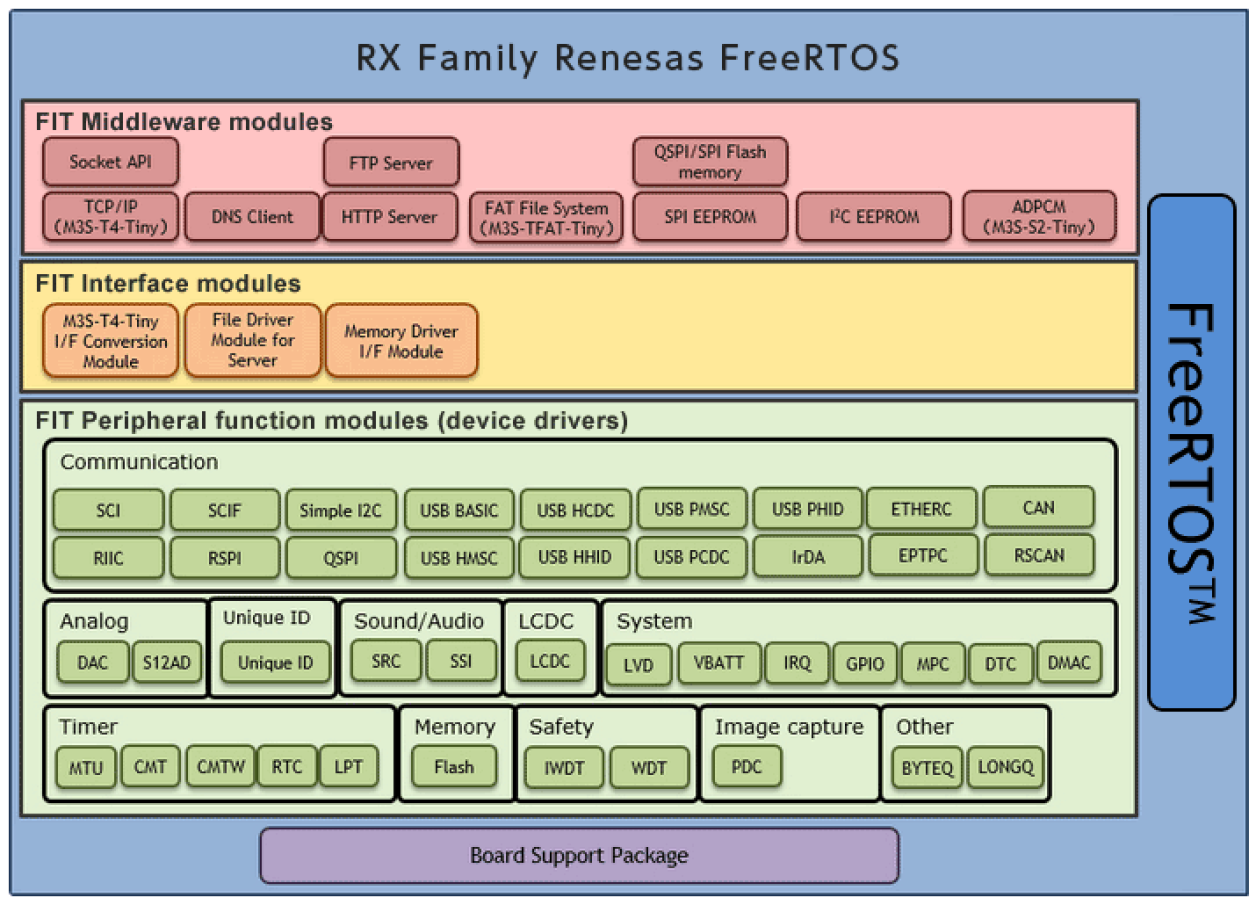Expand the Communication group
The image size is (1256, 905).
tap(139, 462)
